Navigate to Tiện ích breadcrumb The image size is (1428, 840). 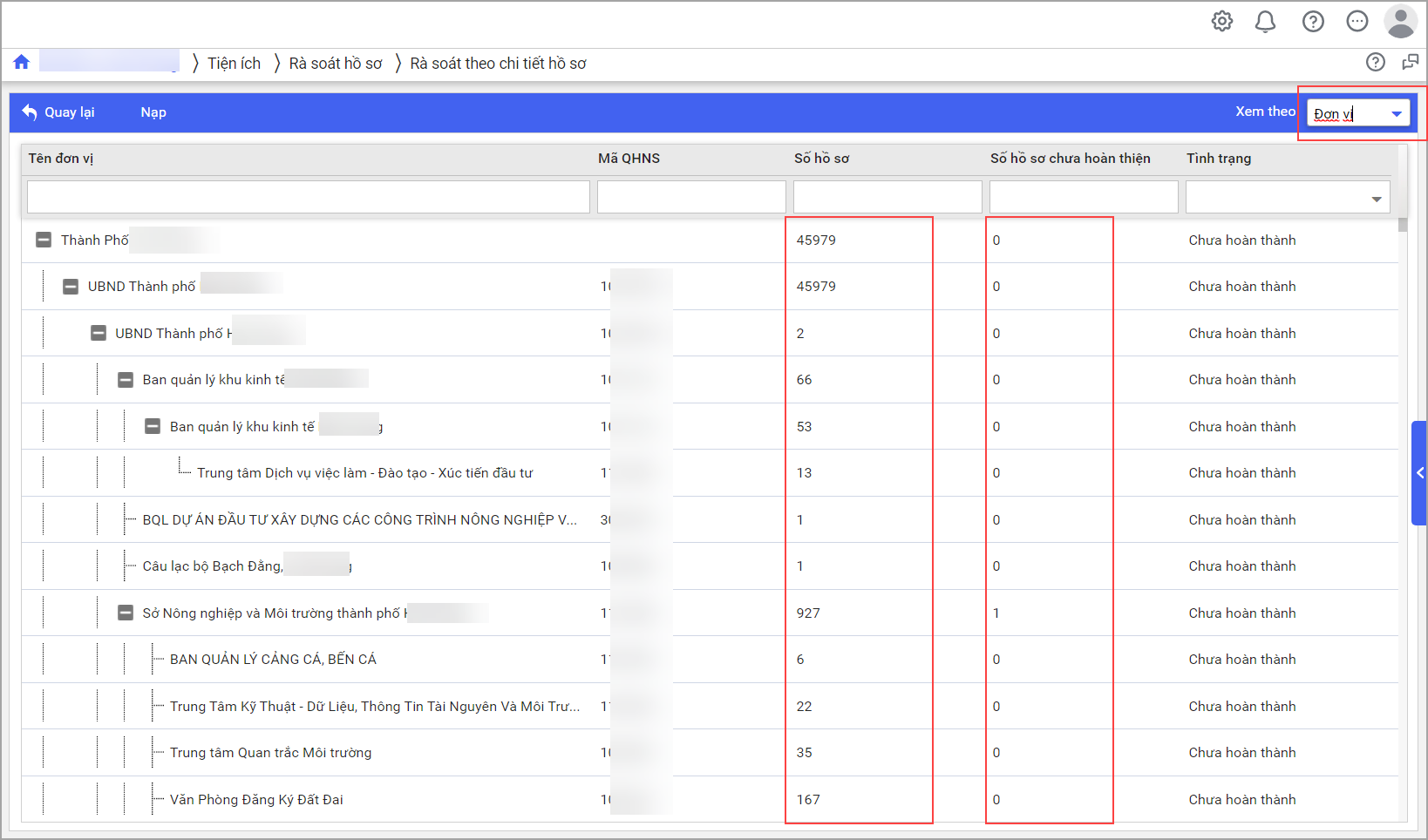coord(234,64)
